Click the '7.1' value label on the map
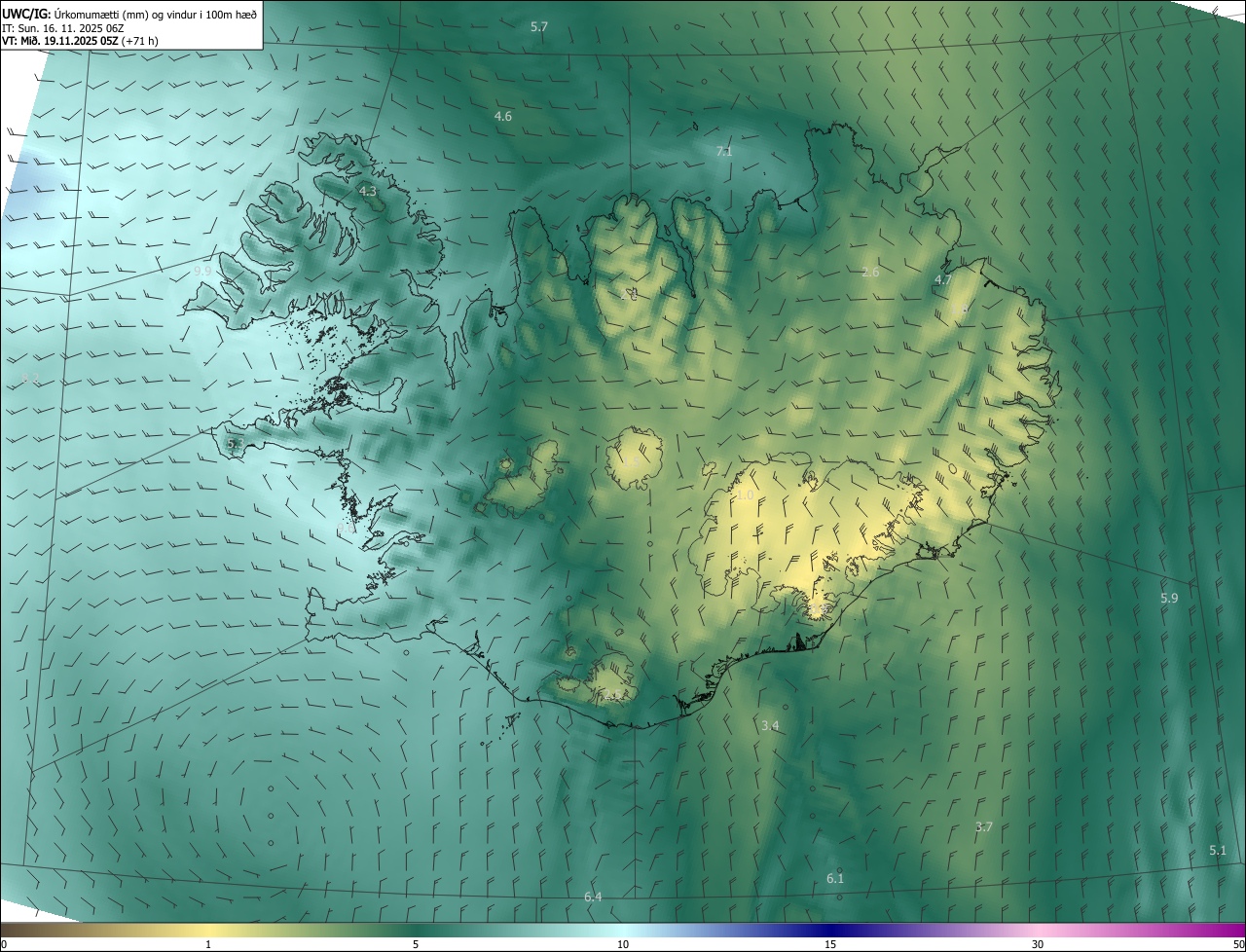The image size is (1246, 952). coord(724,152)
